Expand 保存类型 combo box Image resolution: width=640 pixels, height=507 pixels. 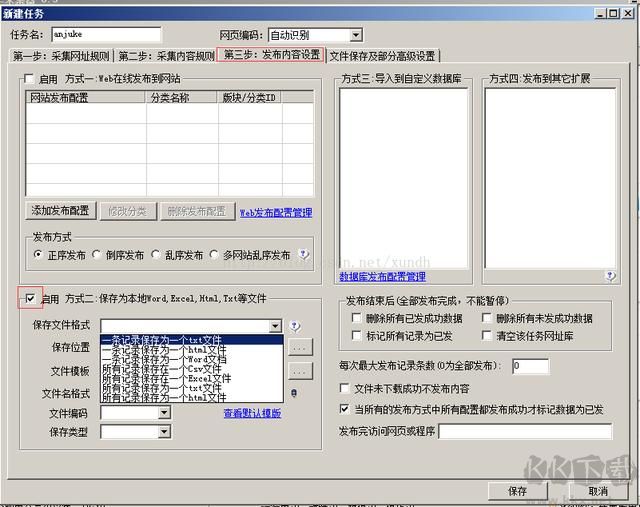click(164, 431)
